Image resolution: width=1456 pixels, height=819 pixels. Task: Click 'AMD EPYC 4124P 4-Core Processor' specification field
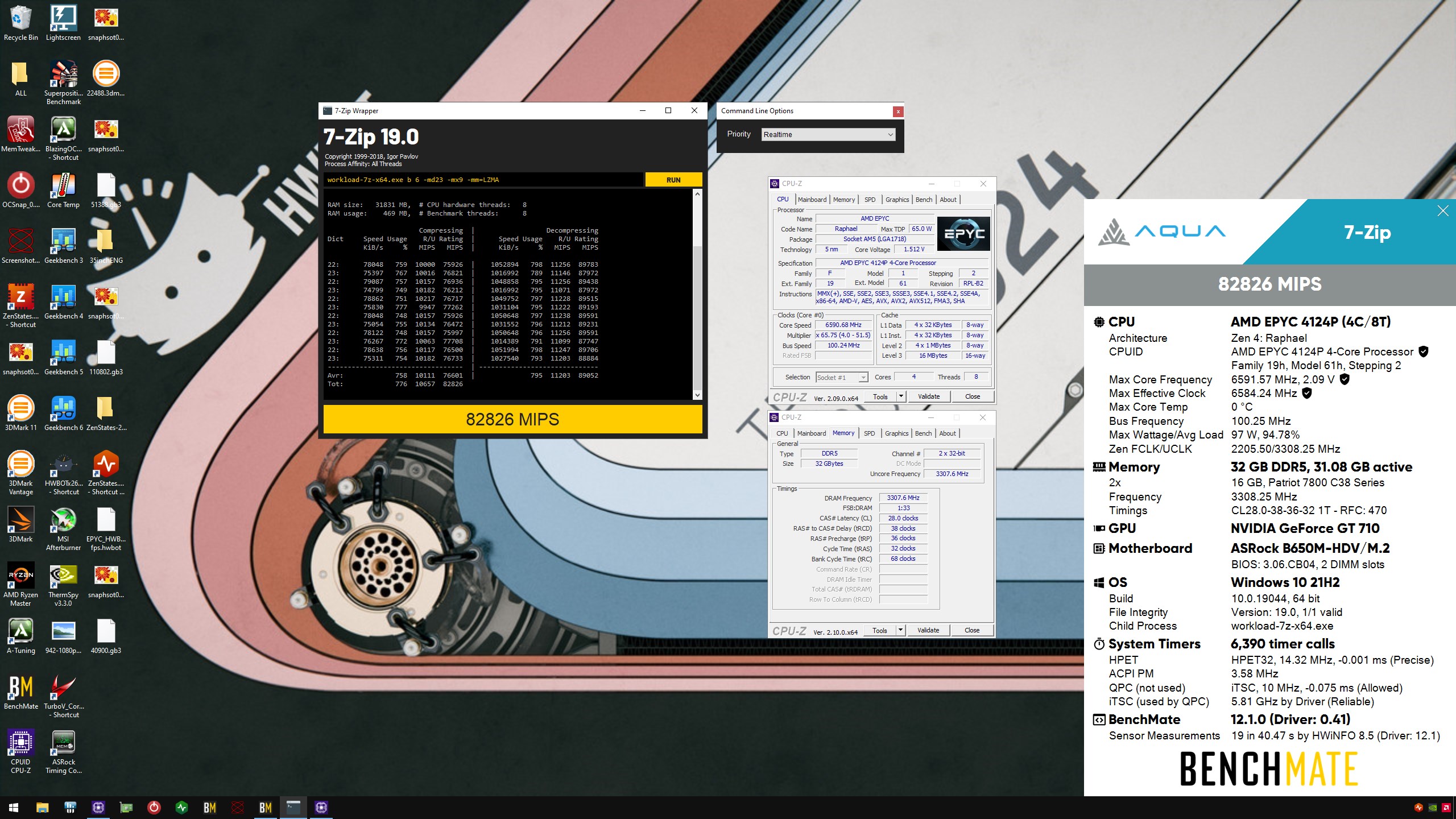tap(902, 263)
